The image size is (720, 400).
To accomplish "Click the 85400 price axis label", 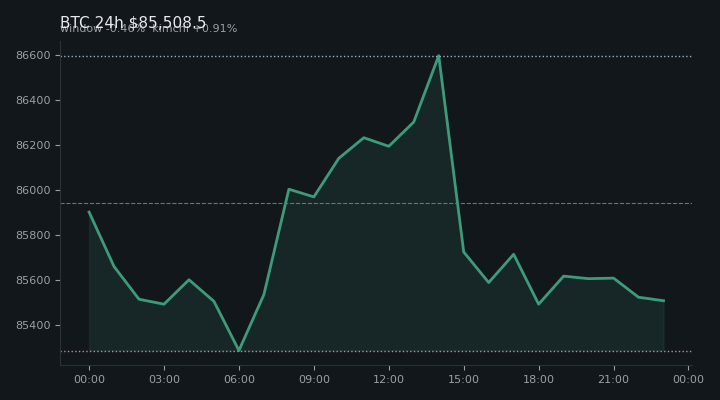I will click(33, 326).
